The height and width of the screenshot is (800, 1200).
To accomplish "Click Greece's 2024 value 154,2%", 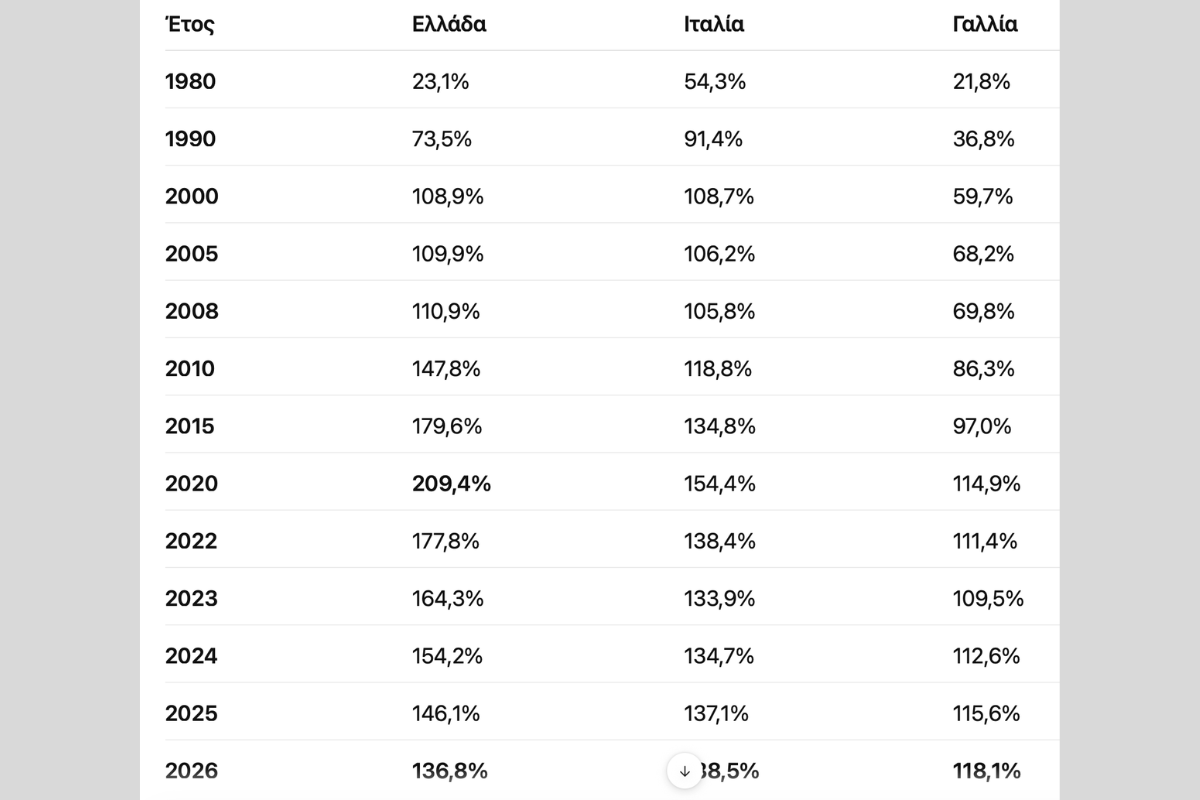I will 448,656.
